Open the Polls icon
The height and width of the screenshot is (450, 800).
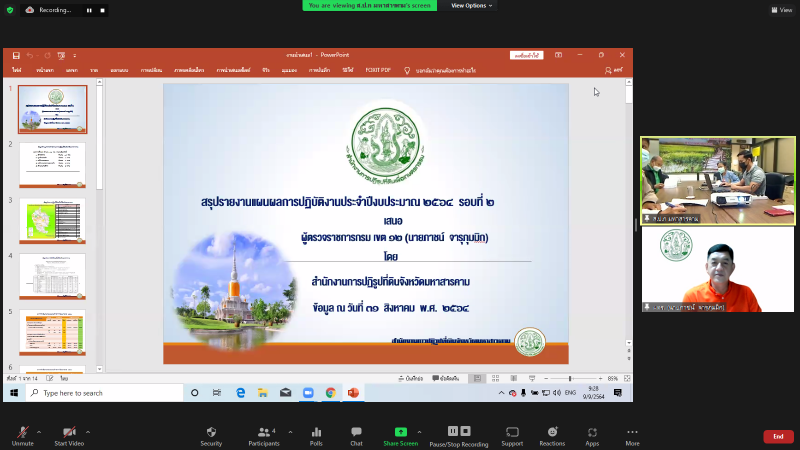click(316, 436)
